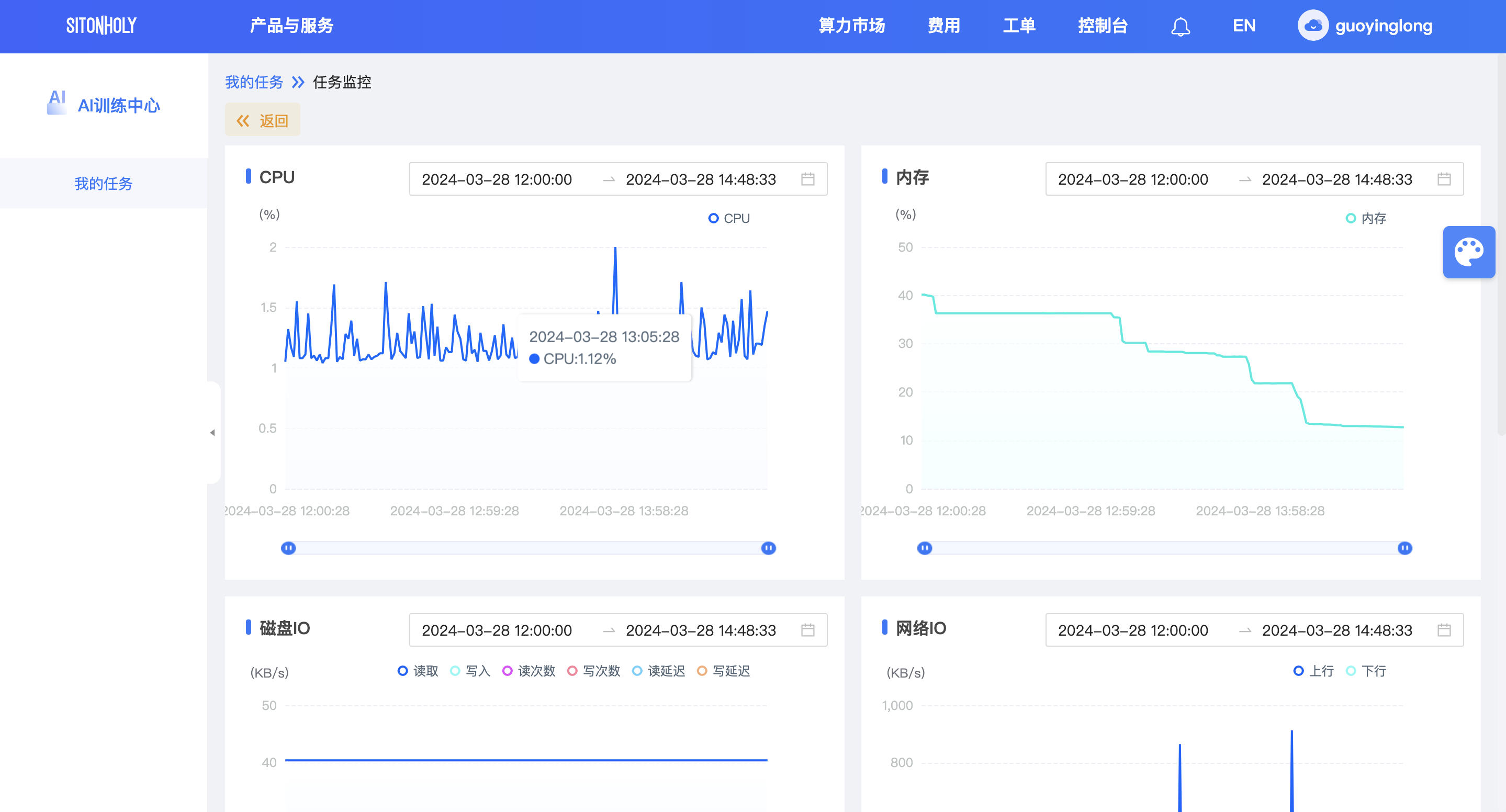Viewport: 1506px width, 812px height.
Task: Click the CPU chart start time field
Action: [x=497, y=179]
